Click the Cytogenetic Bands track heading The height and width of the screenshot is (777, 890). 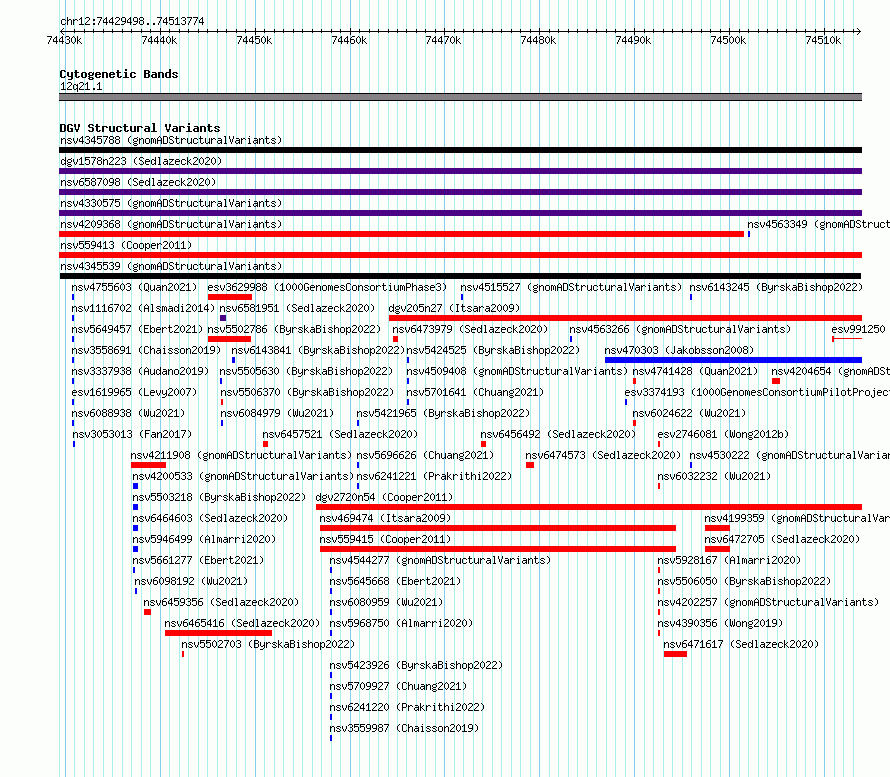[x=119, y=74]
